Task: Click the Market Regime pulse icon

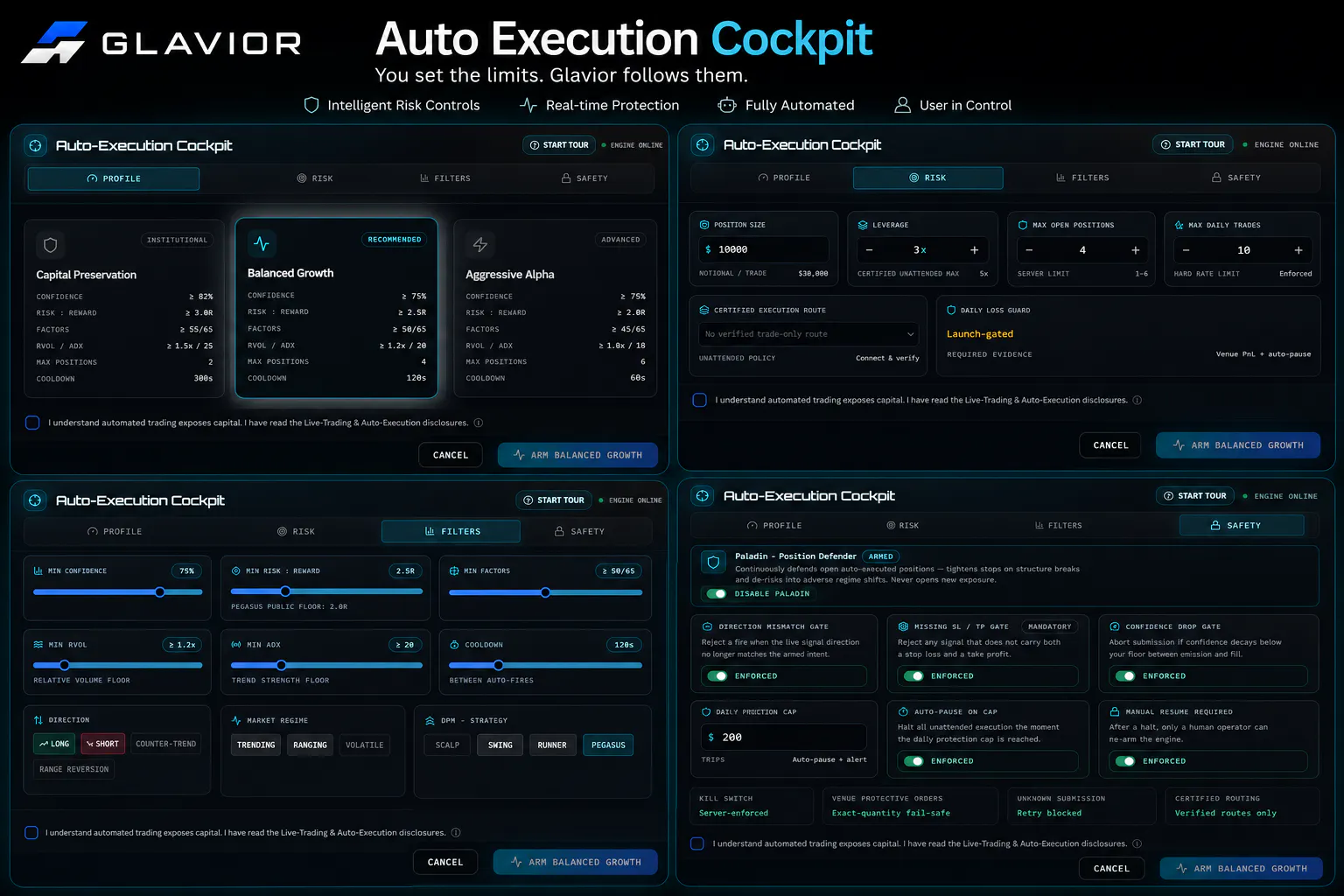Action: coord(236,720)
